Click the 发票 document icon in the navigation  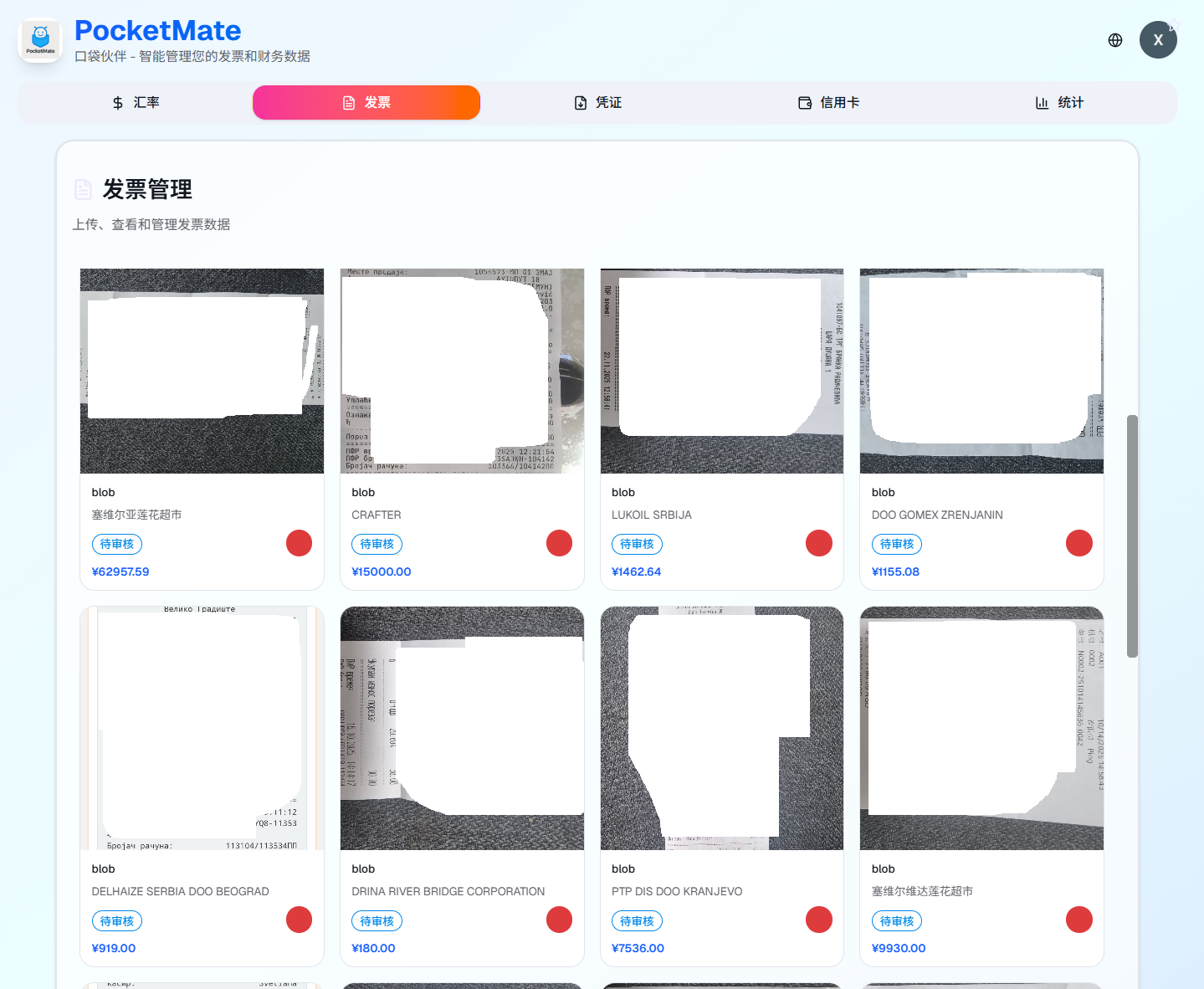(x=349, y=102)
